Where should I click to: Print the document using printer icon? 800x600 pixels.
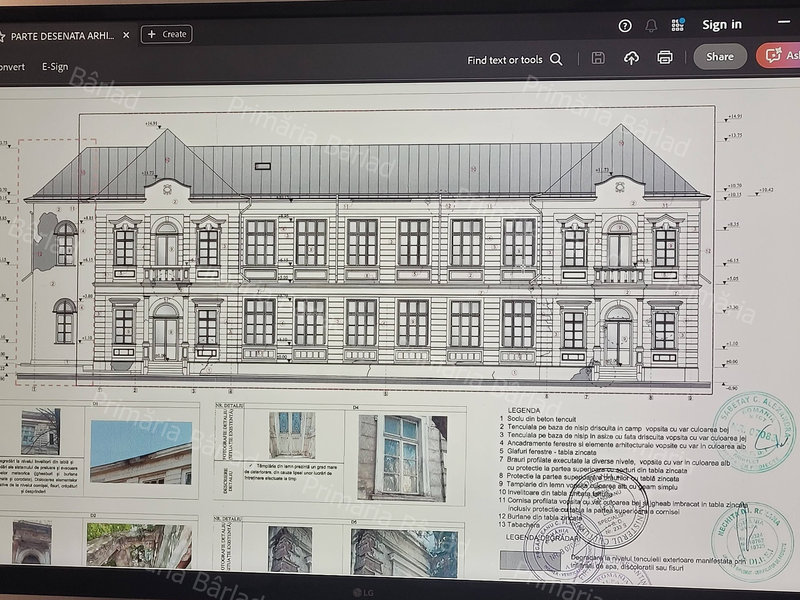click(665, 58)
